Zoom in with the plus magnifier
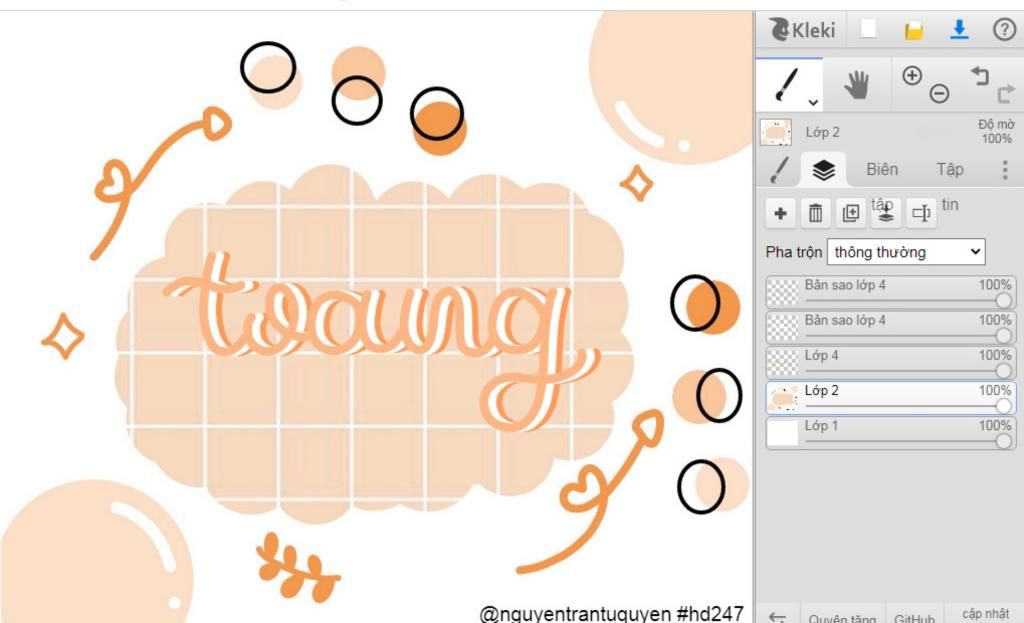The width and height of the screenshot is (1024, 623). (x=912, y=76)
